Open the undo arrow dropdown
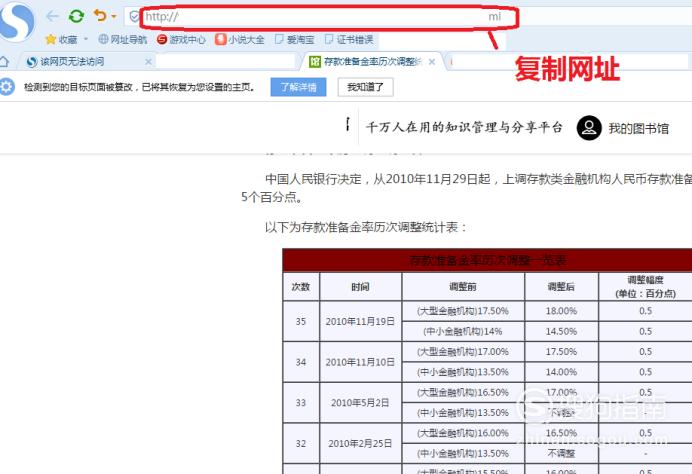Screen dimensions: 692x474 pos(113,17)
